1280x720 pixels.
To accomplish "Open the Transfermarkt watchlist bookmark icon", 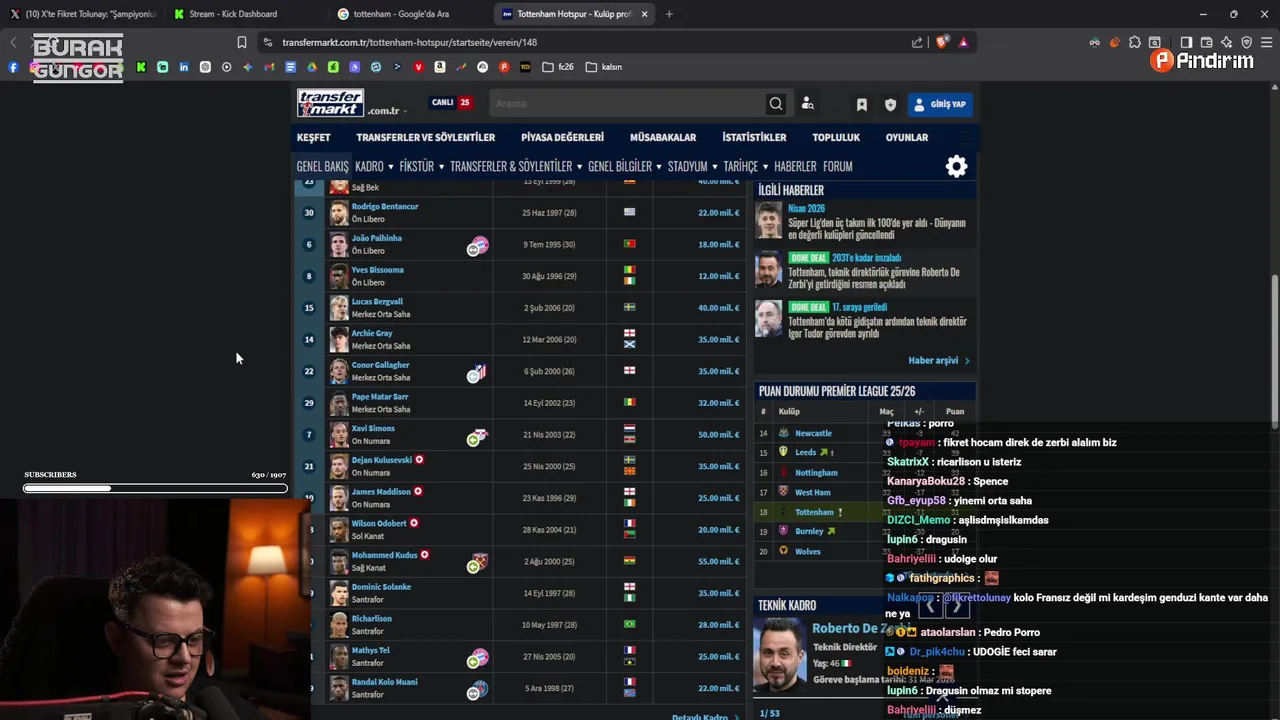I will [x=861, y=104].
